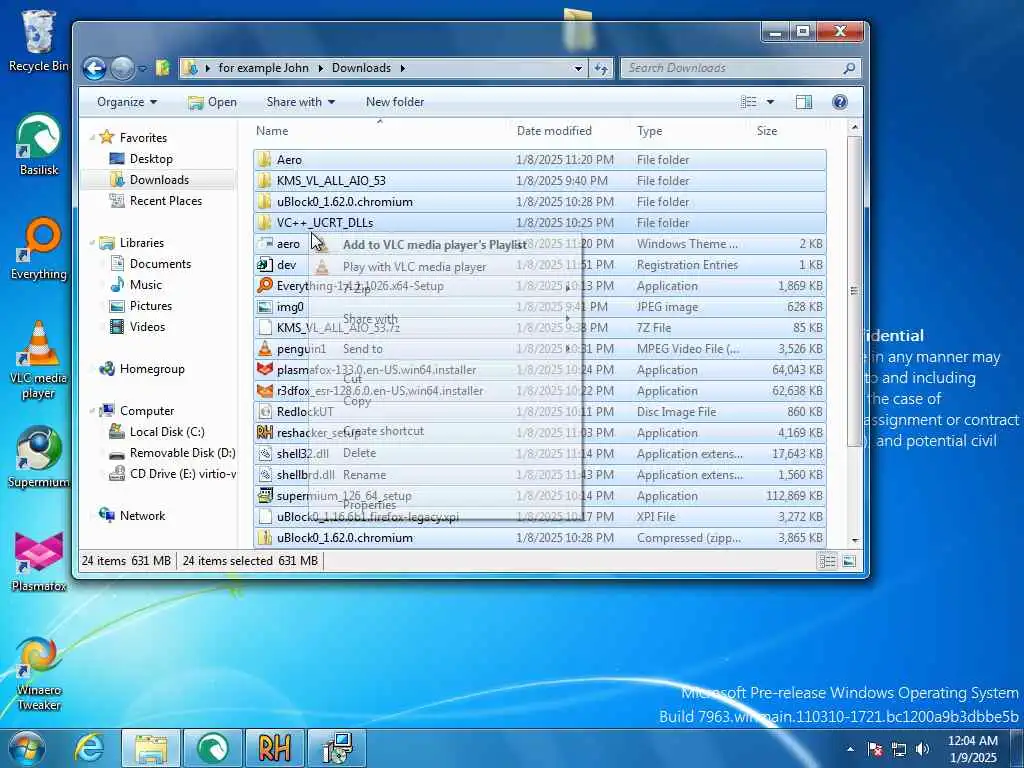The width and height of the screenshot is (1024, 768).
Task: Collapse the Computer tree section
Action: (92, 411)
